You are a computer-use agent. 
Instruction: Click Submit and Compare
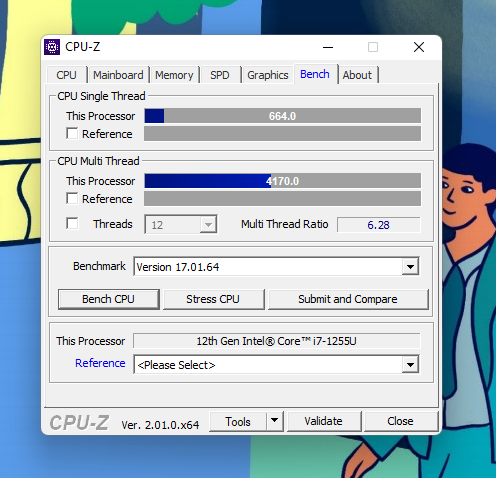click(348, 299)
